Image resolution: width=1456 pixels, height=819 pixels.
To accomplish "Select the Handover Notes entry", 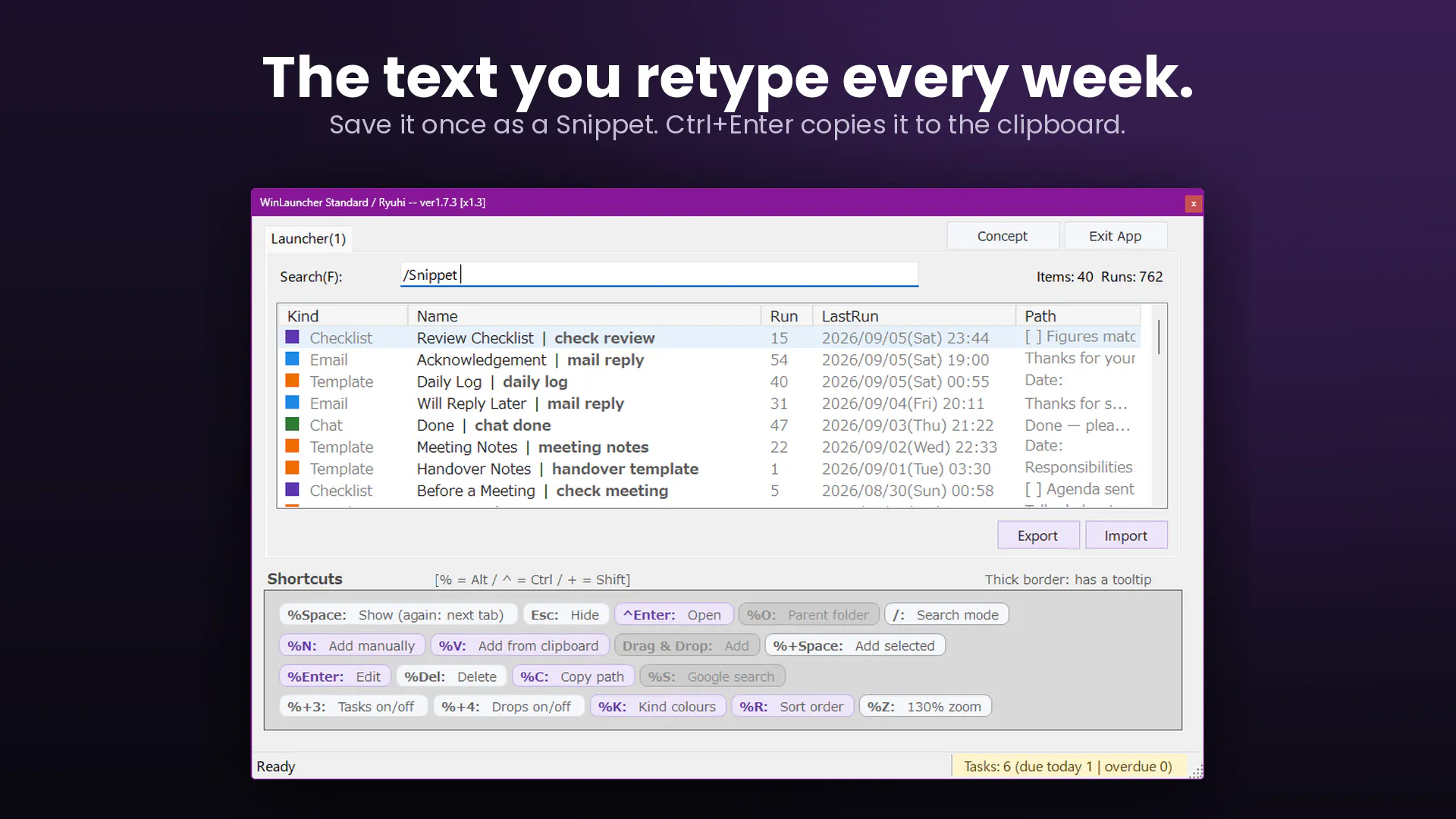I will click(x=557, y=469).
